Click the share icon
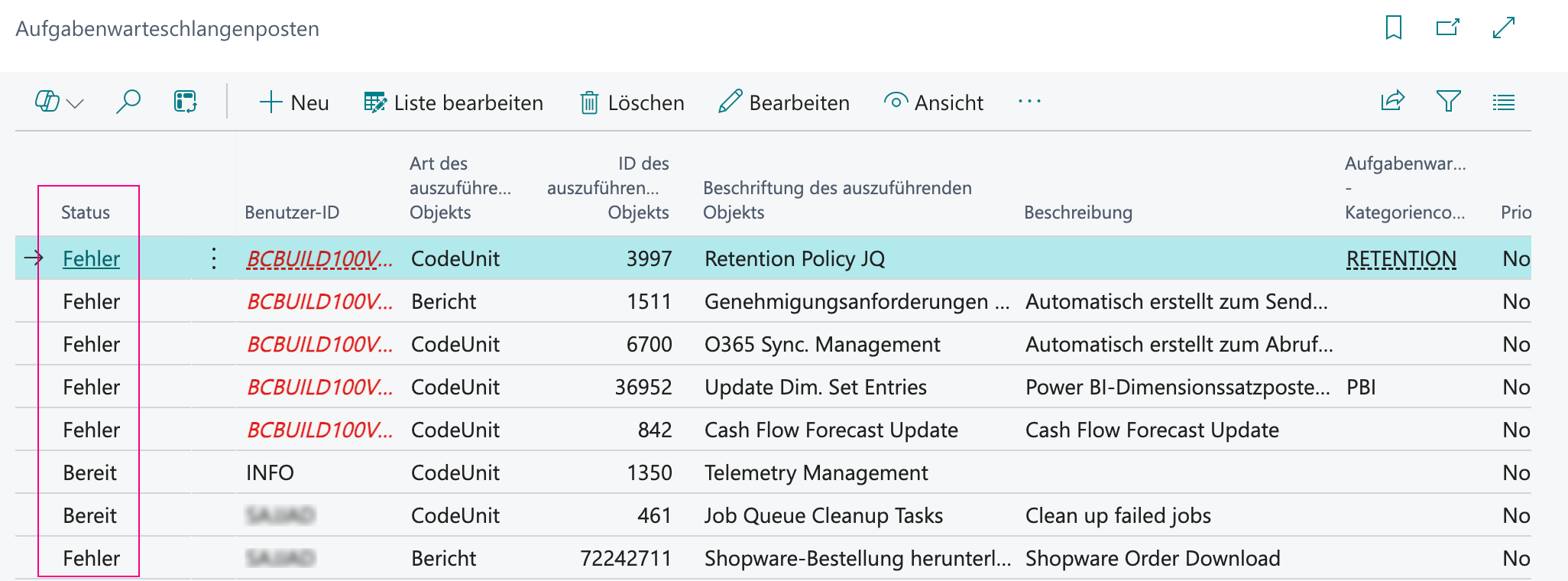 [x=1393, y=101]
